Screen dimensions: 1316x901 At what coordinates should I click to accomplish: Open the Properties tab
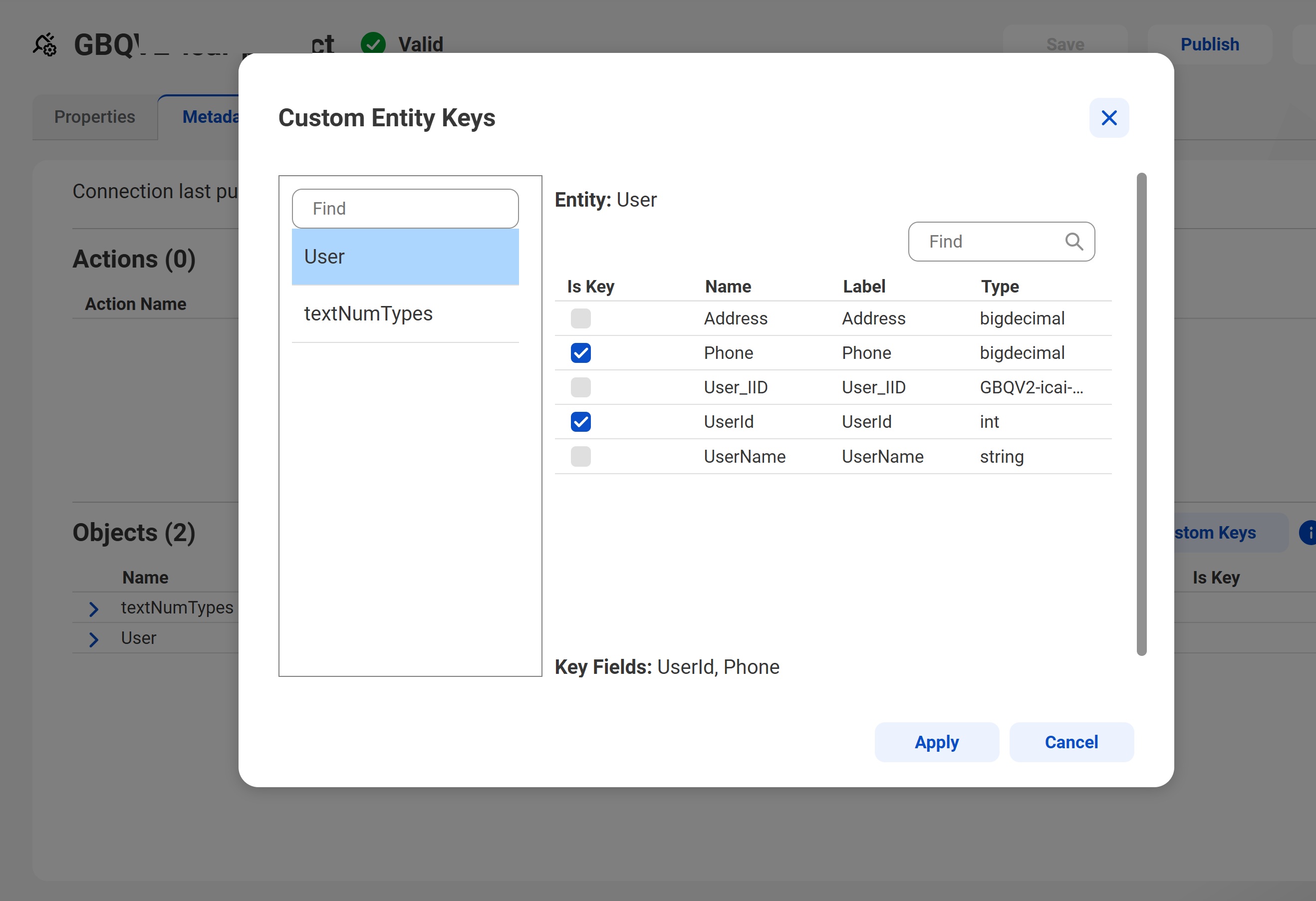tap(94, 117)
